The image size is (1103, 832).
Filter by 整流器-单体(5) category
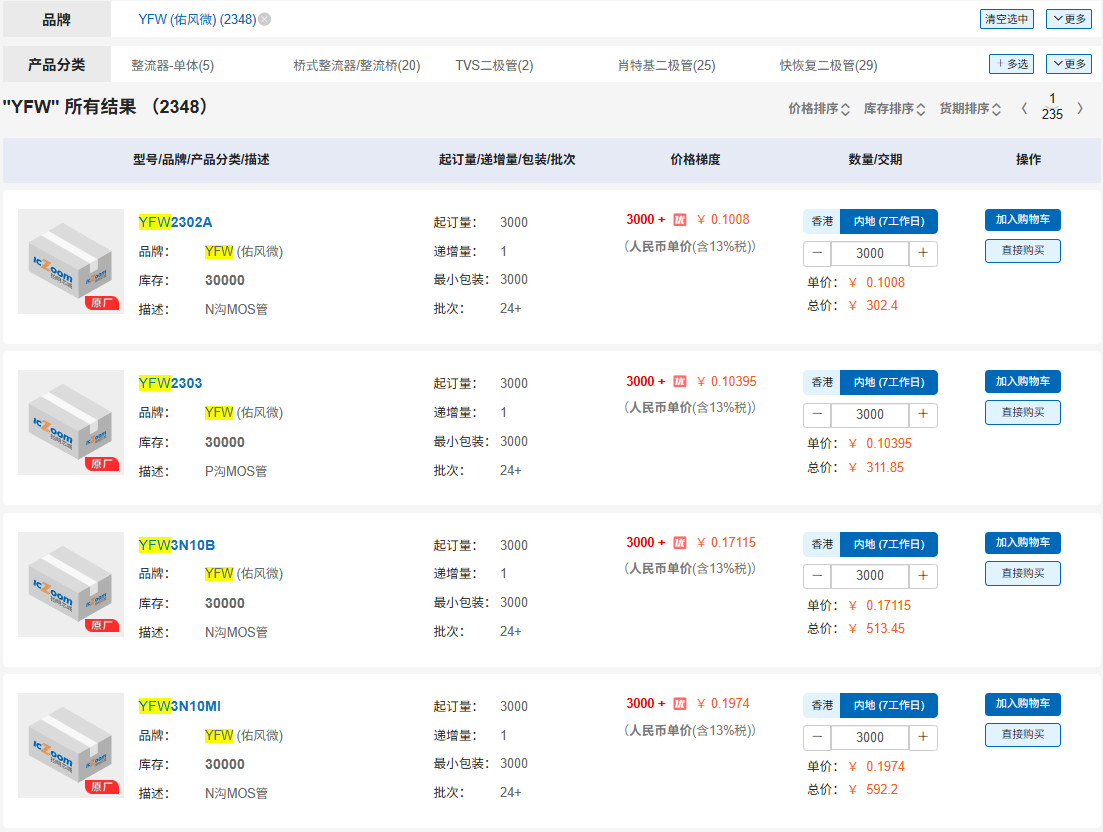[x=172, y=65]
